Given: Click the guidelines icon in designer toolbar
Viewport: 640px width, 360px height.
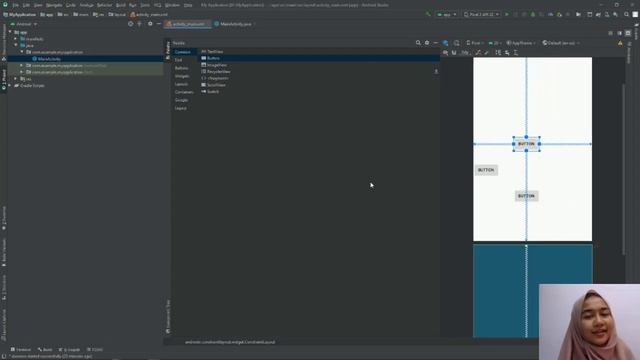Looking at the screenshot, I should pos(516,53).
